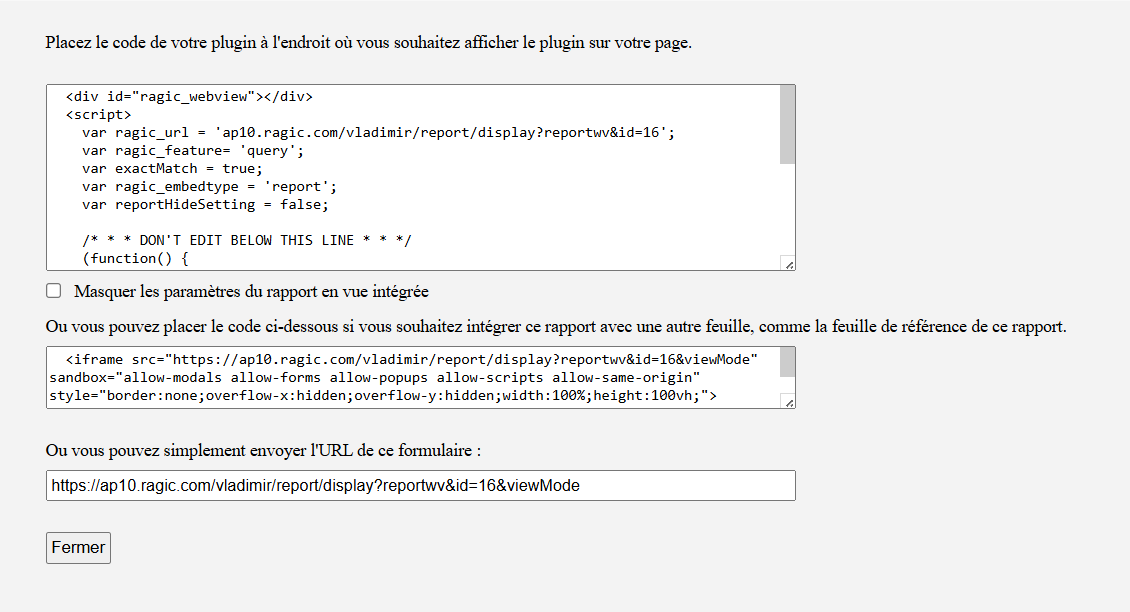Click inside the form URL input field
The image size is (1130, 612).
pyautogui.click(x=420, y=486)
